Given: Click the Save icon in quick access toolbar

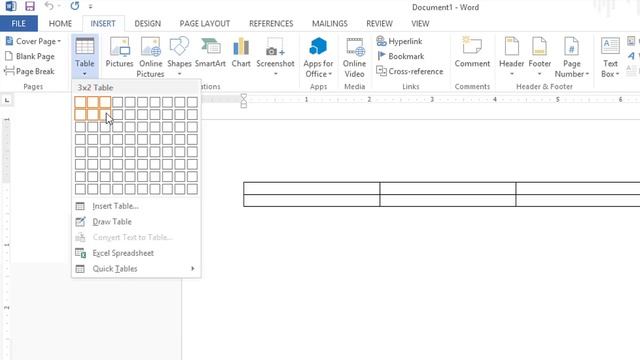Looking at the screenshot, I should tap(30, 6).
